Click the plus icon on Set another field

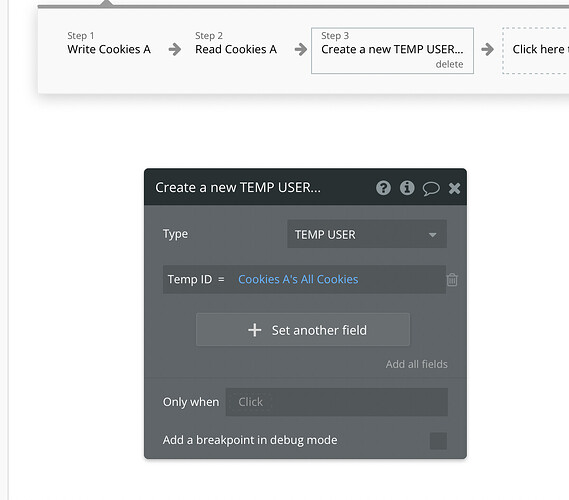pos(254,330)
